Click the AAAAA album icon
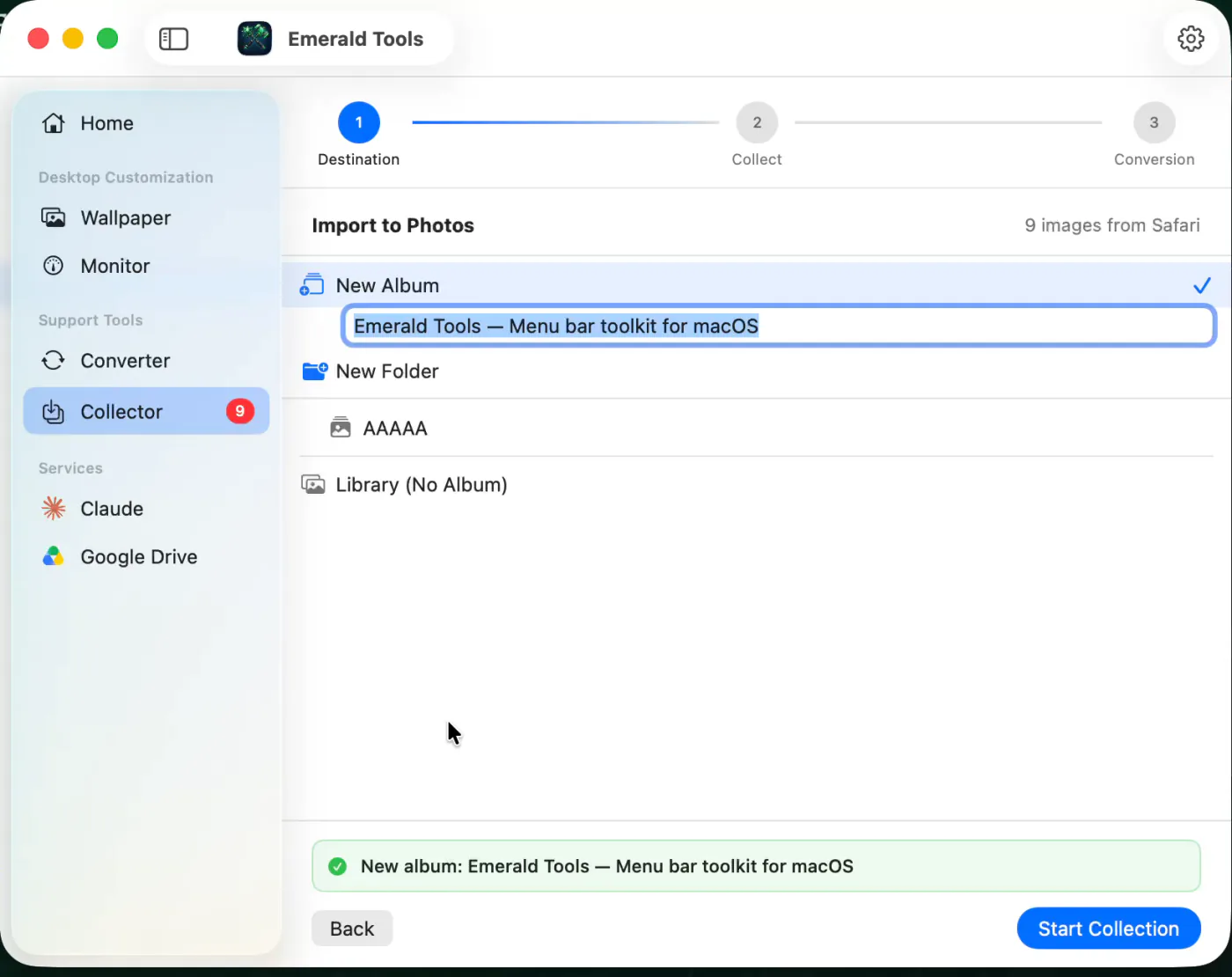This screenshot has width=1232, height=977. [x=341, y=428]
